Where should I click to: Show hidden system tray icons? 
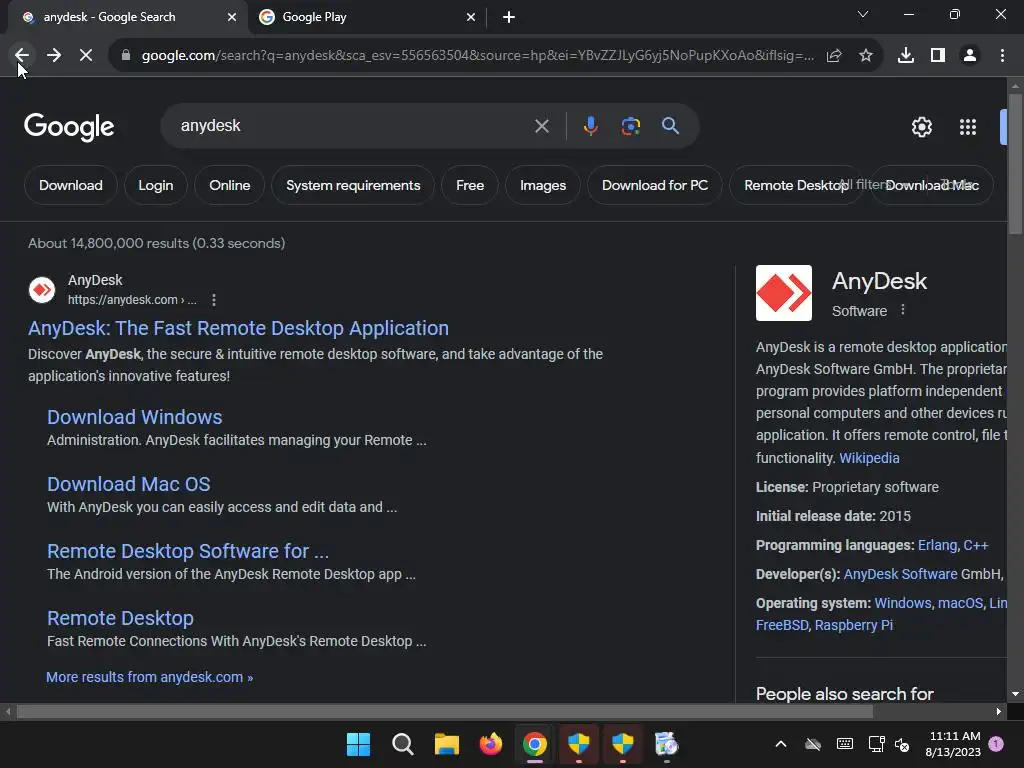[780, 744]
